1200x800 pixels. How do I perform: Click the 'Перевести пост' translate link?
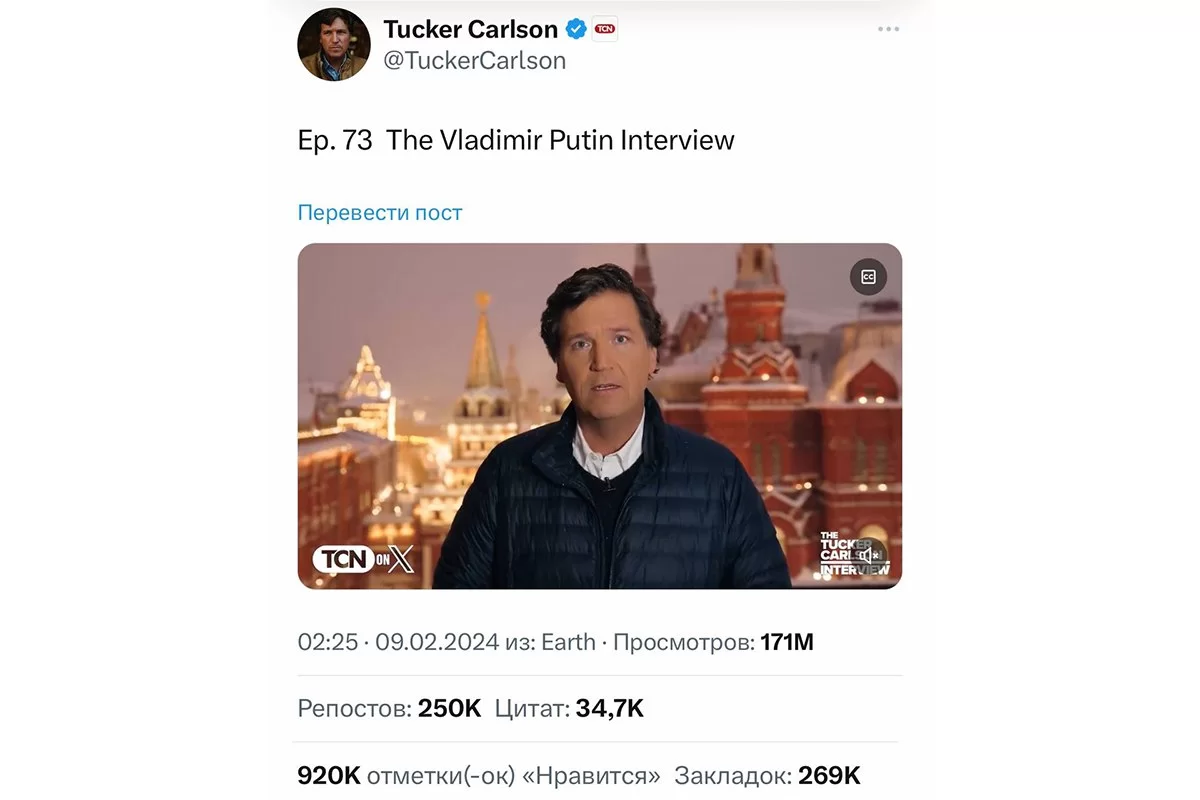tap(380, 213)
